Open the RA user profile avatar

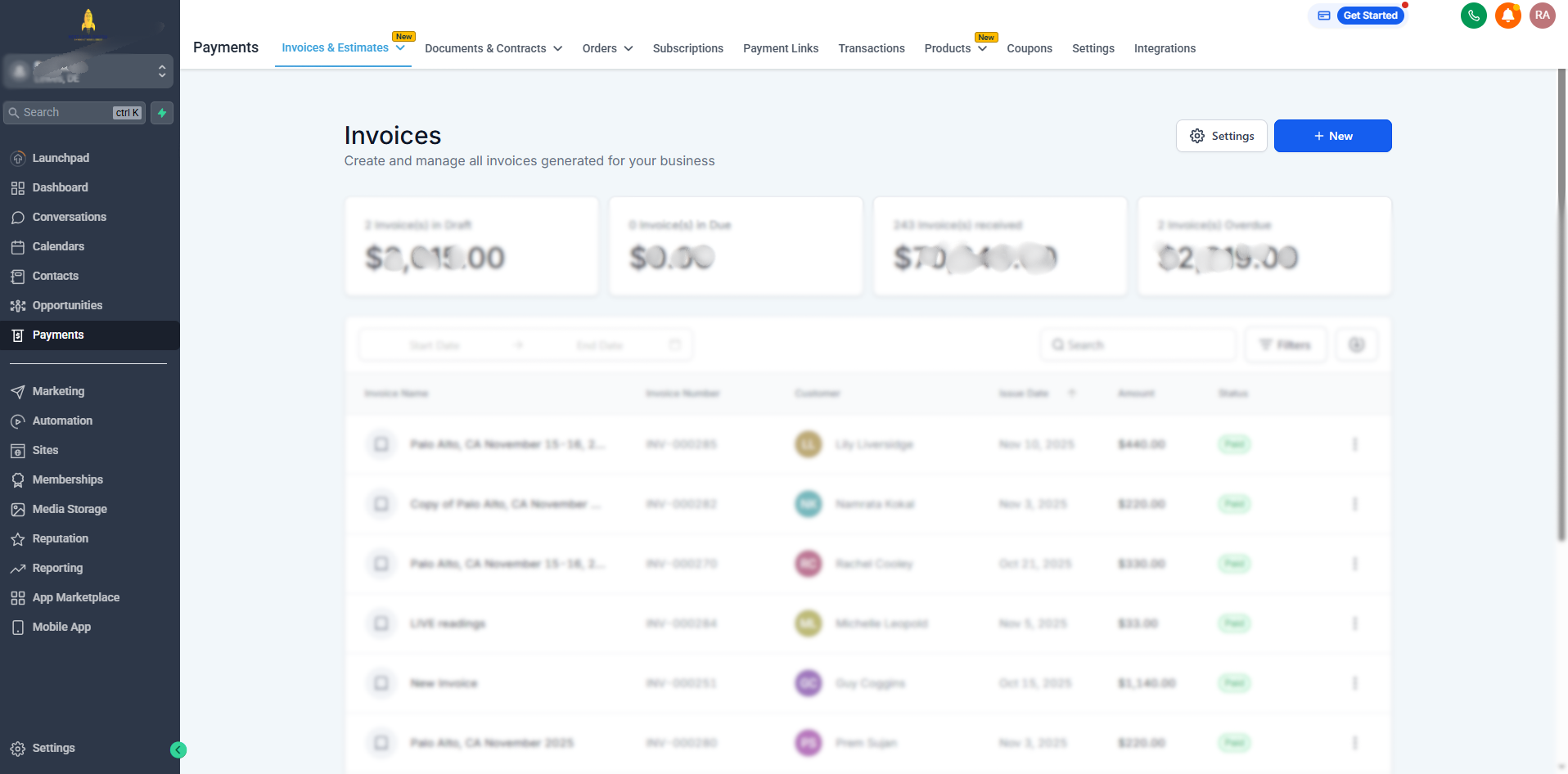coord(1542,16)
